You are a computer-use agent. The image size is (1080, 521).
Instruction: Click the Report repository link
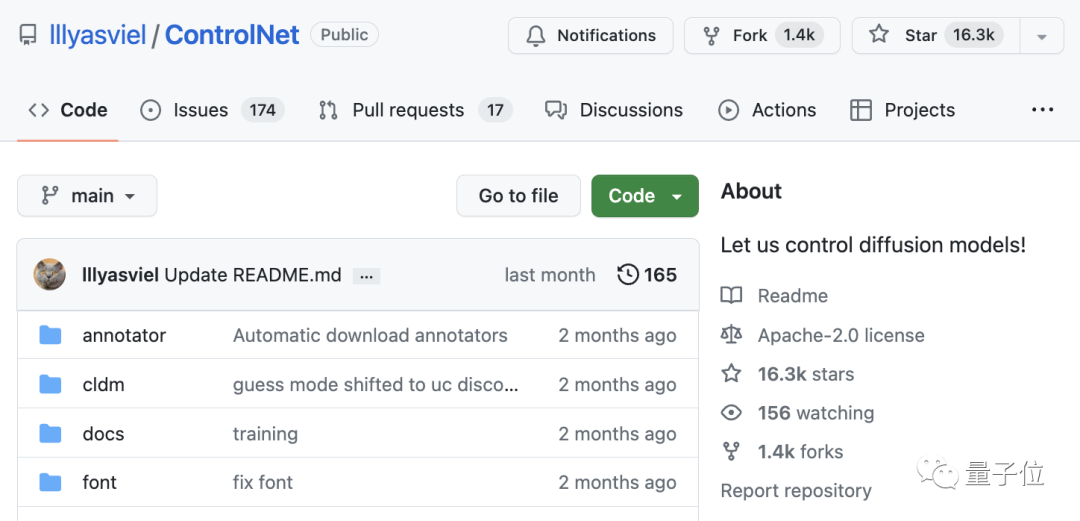coord(796,491)
